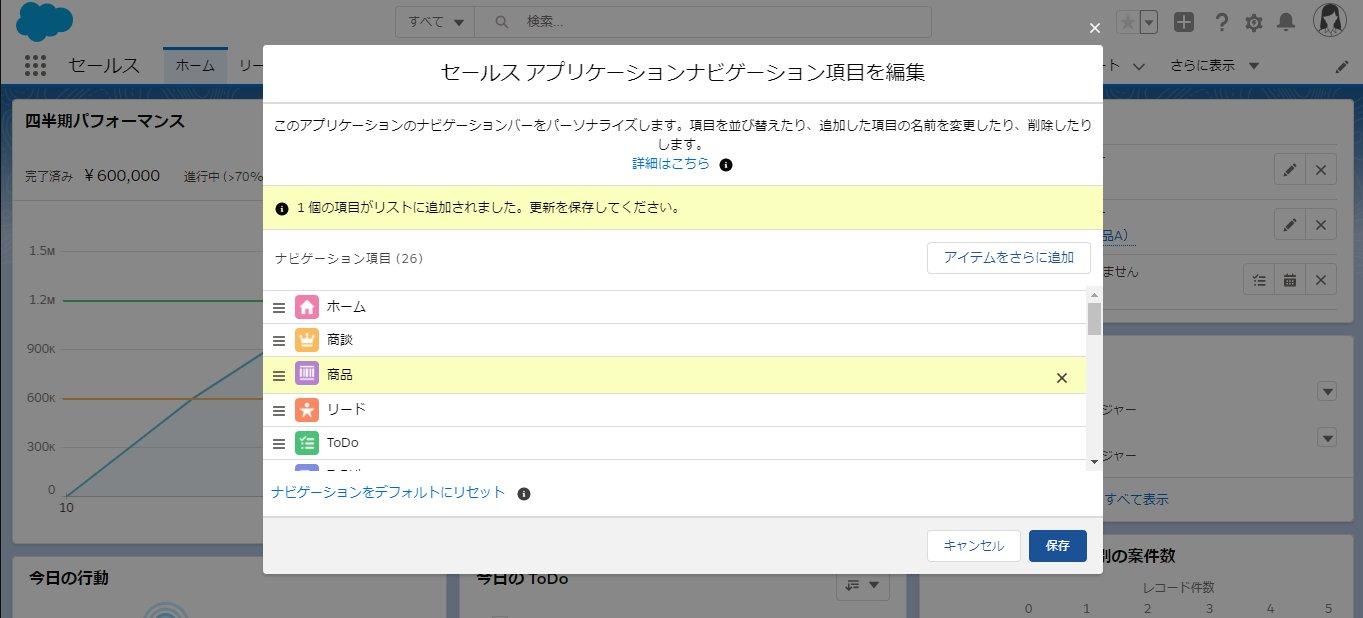The width and height of the screenshot is (1363, 618).
Task: Click the purple 商品 barcode icon
Action: [x=307, y=375]
